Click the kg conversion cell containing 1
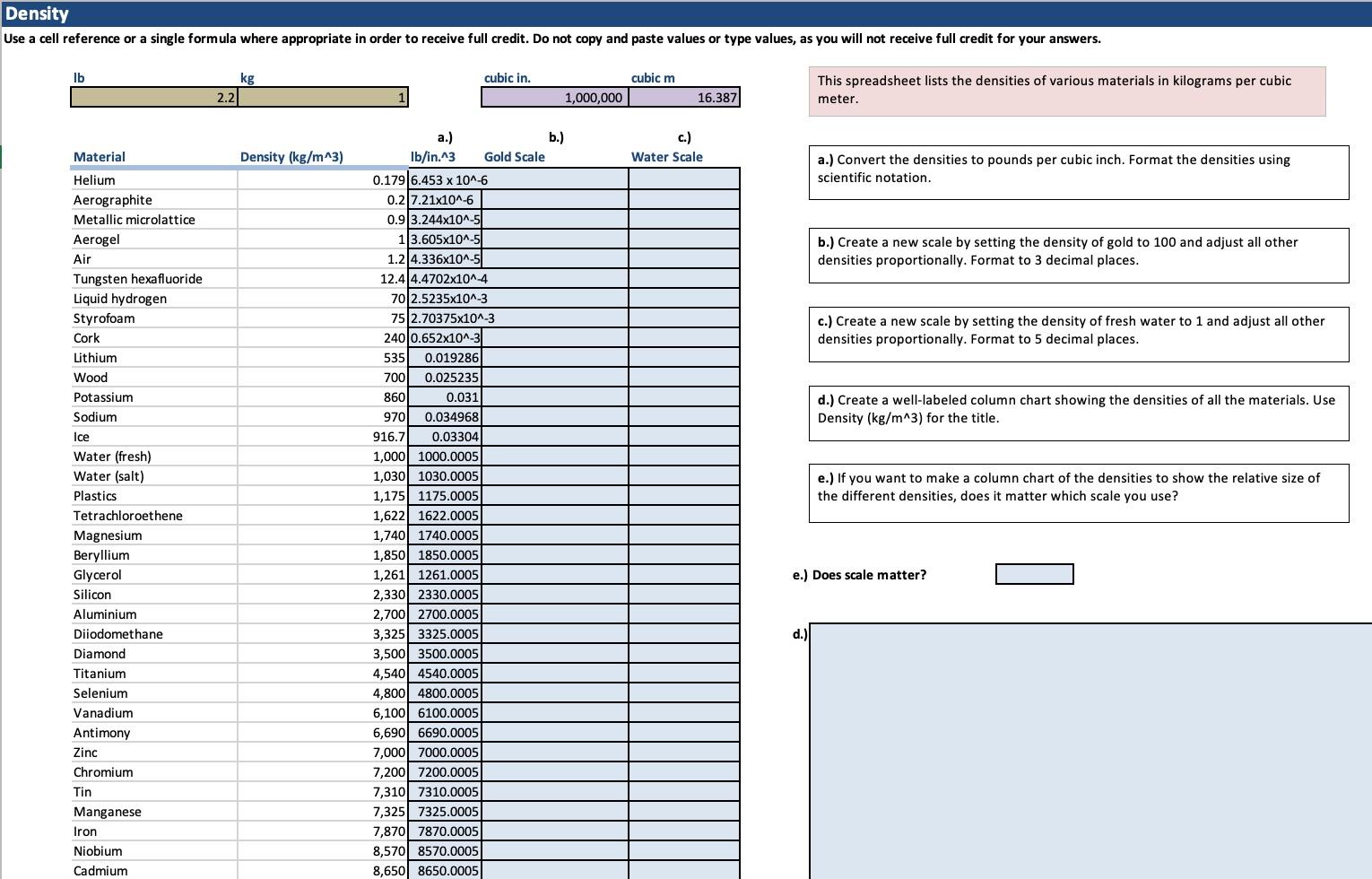The height and width of the screenshot is (879, 1372). (323, 97)
